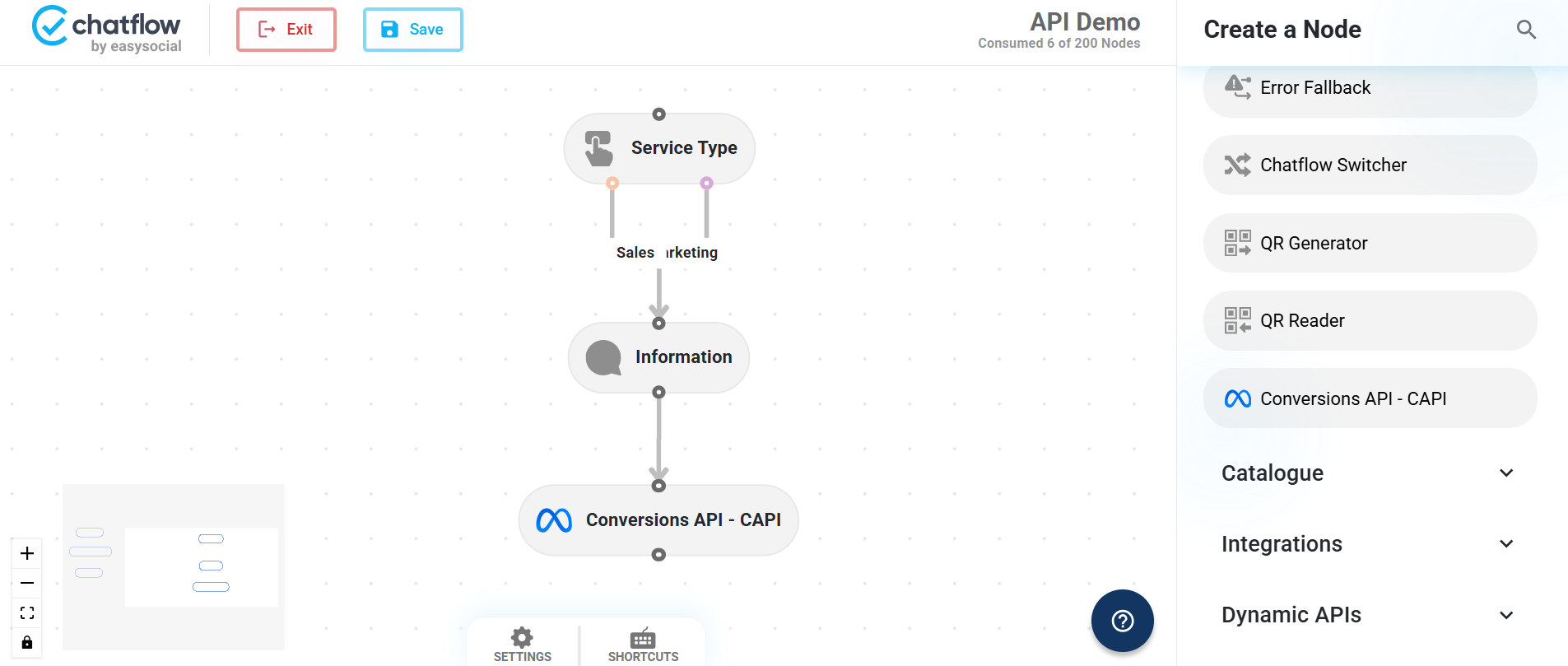
Task: Click the Service Type top input connector
Action: coord(658,114)
